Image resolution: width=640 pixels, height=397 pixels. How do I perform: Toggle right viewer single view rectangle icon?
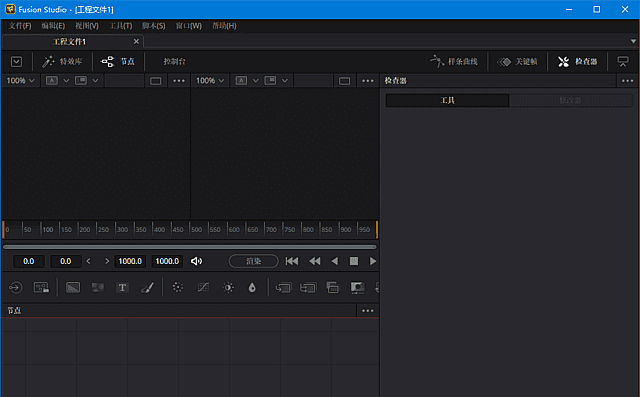(x=344, y=81)
